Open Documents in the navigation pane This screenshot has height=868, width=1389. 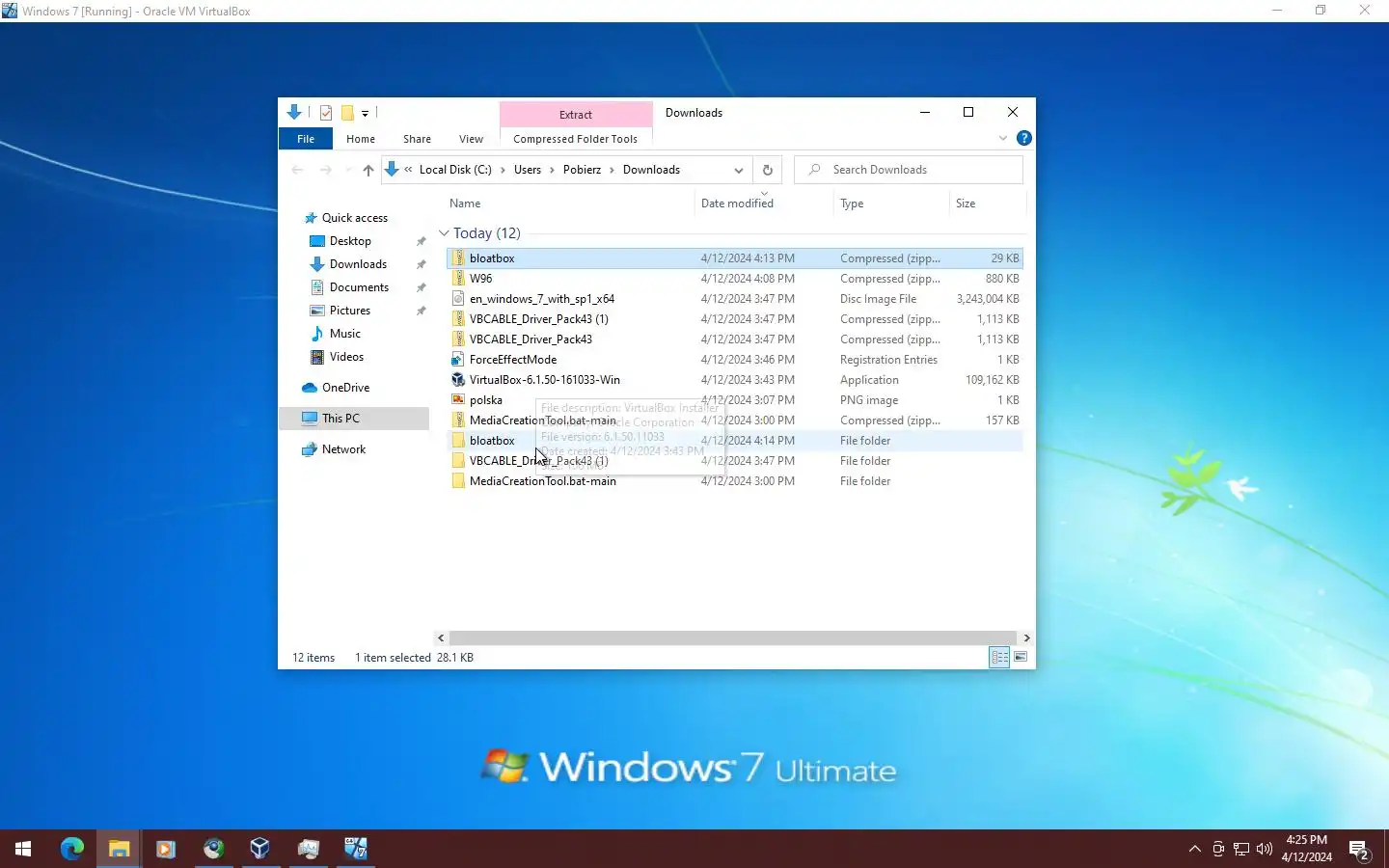[x=359, y=287]
